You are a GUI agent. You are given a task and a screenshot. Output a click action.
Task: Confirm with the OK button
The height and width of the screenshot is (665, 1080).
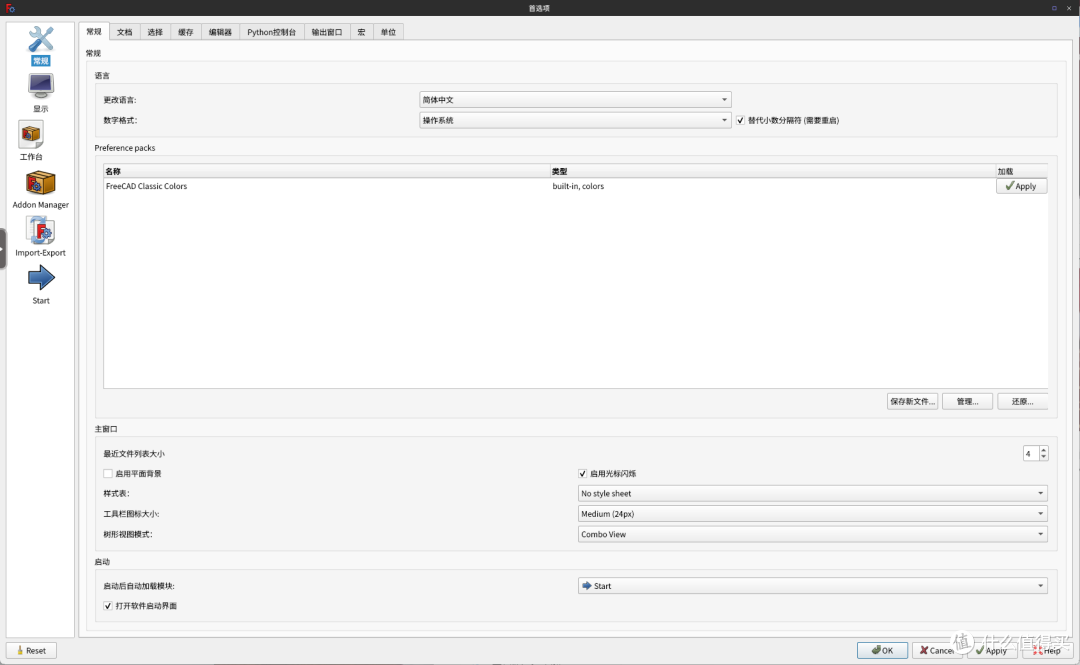(x=882, y=651)
